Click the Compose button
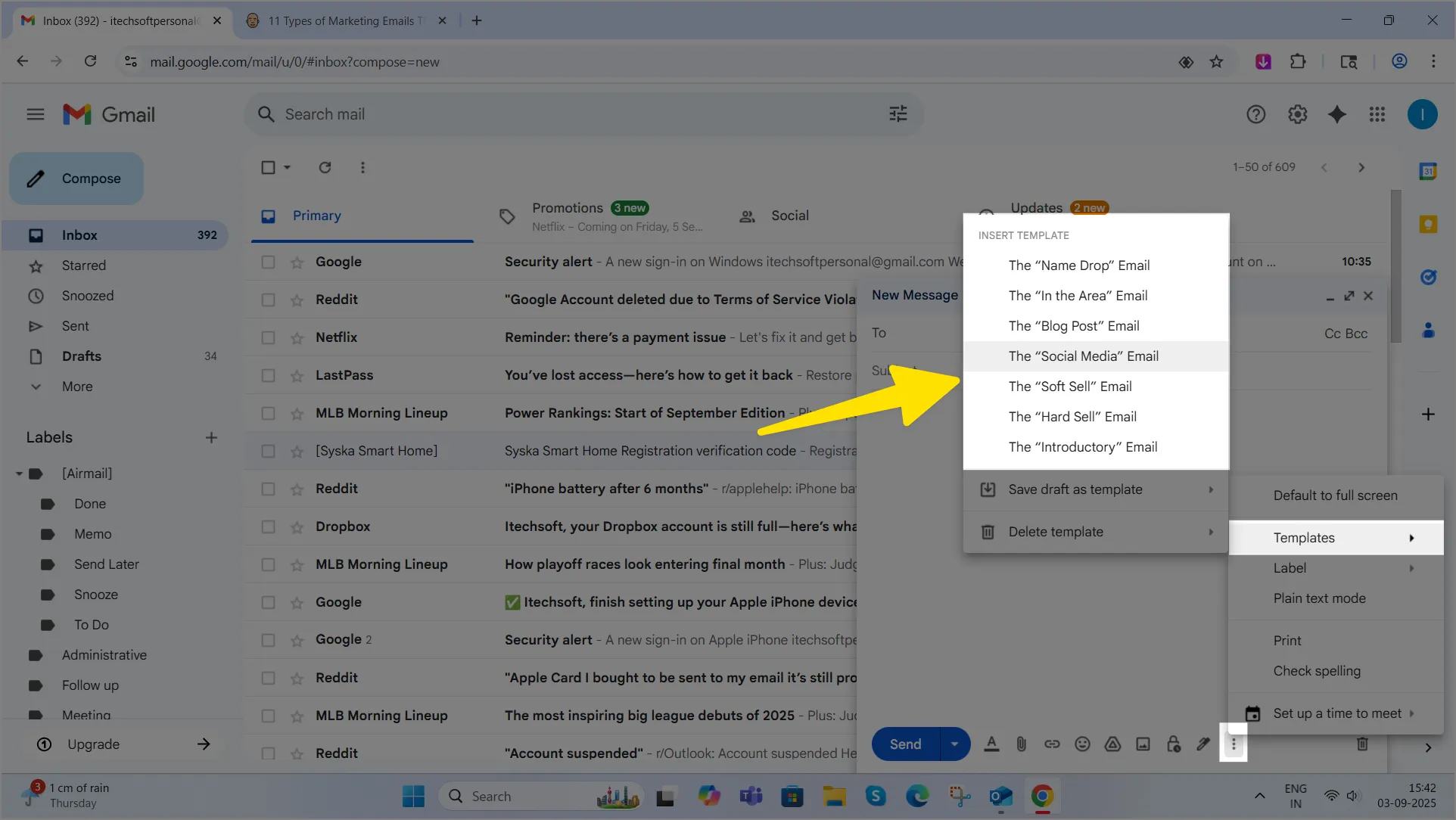Viewport: 1456px width, 820px height. click(76, 179)
